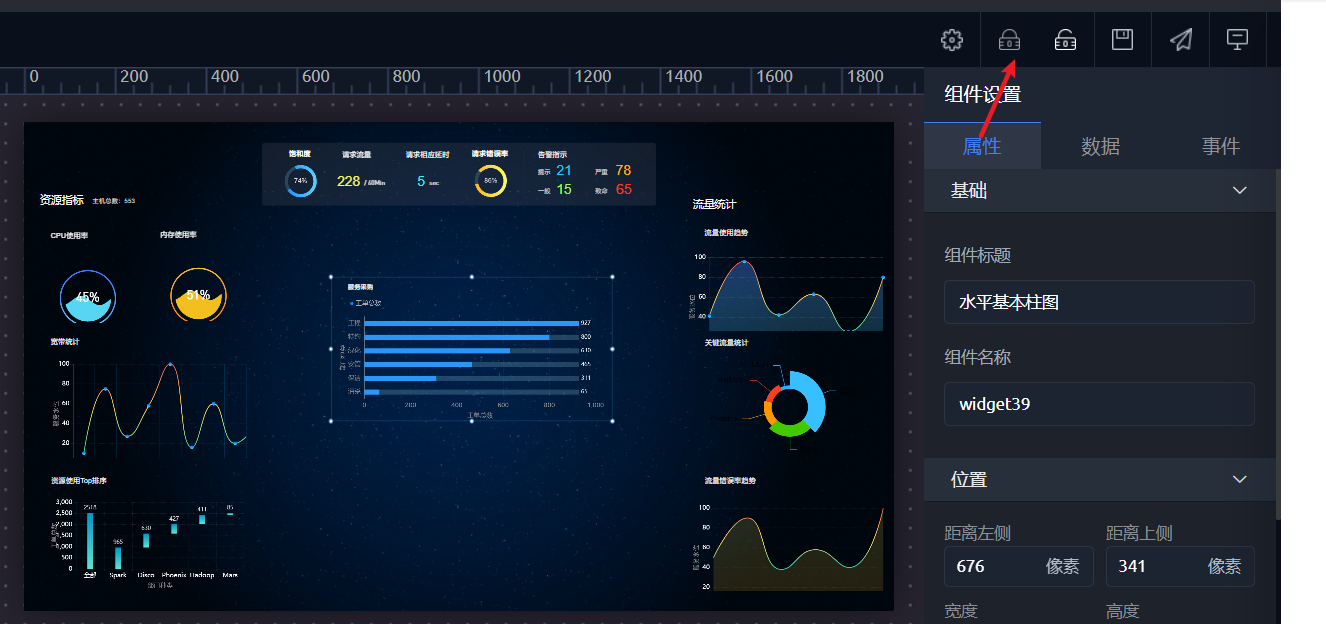This screenshot has width=1326, height=624.
Task: Save the dashboard with floppy-disk icon
Action: click(x=1123, y=40)
